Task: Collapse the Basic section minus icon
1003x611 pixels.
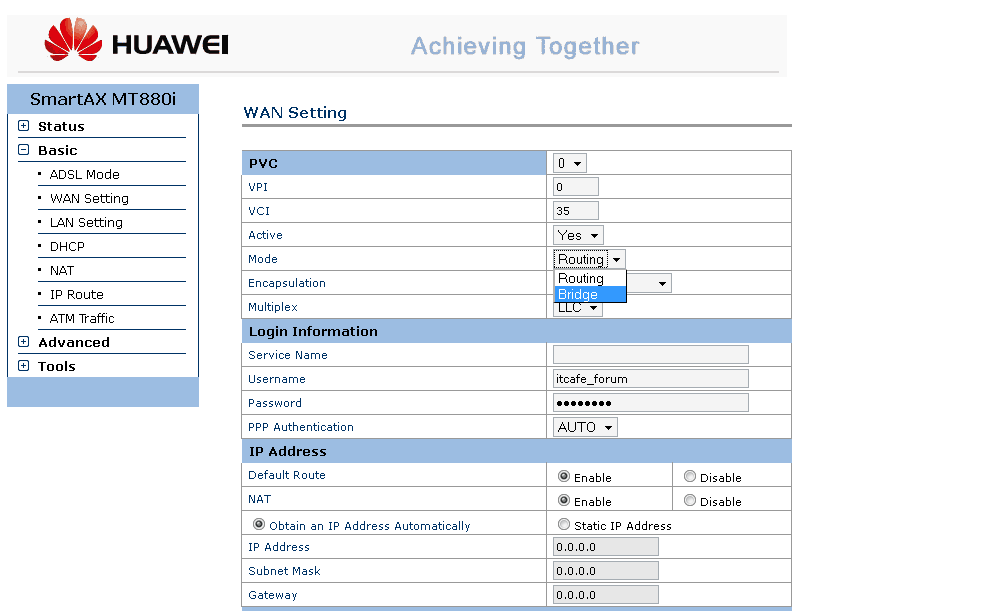Action: (x=24, y=150)
